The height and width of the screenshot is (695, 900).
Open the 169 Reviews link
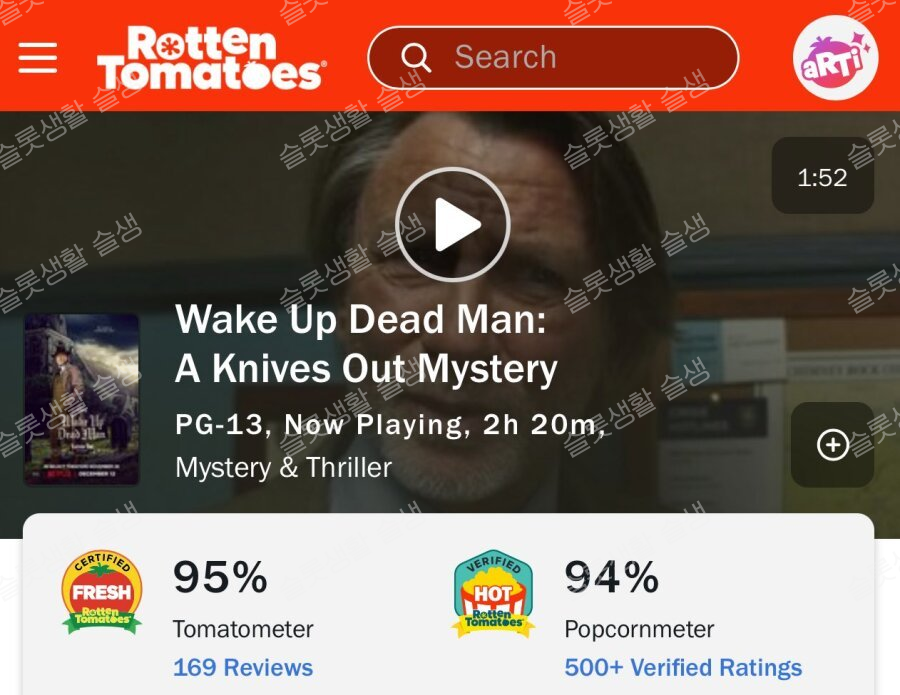[x=243, y=667]
